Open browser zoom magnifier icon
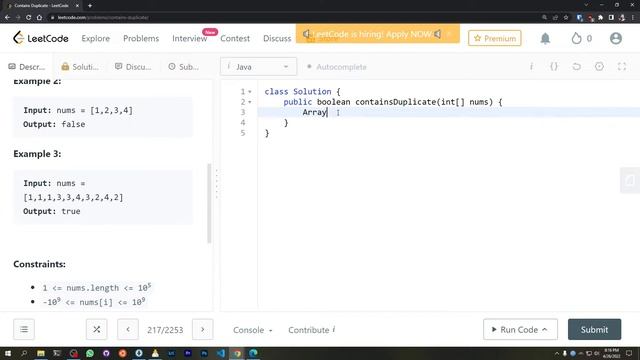Viewport: 640px width, 360px height. [x=544, y=18]
